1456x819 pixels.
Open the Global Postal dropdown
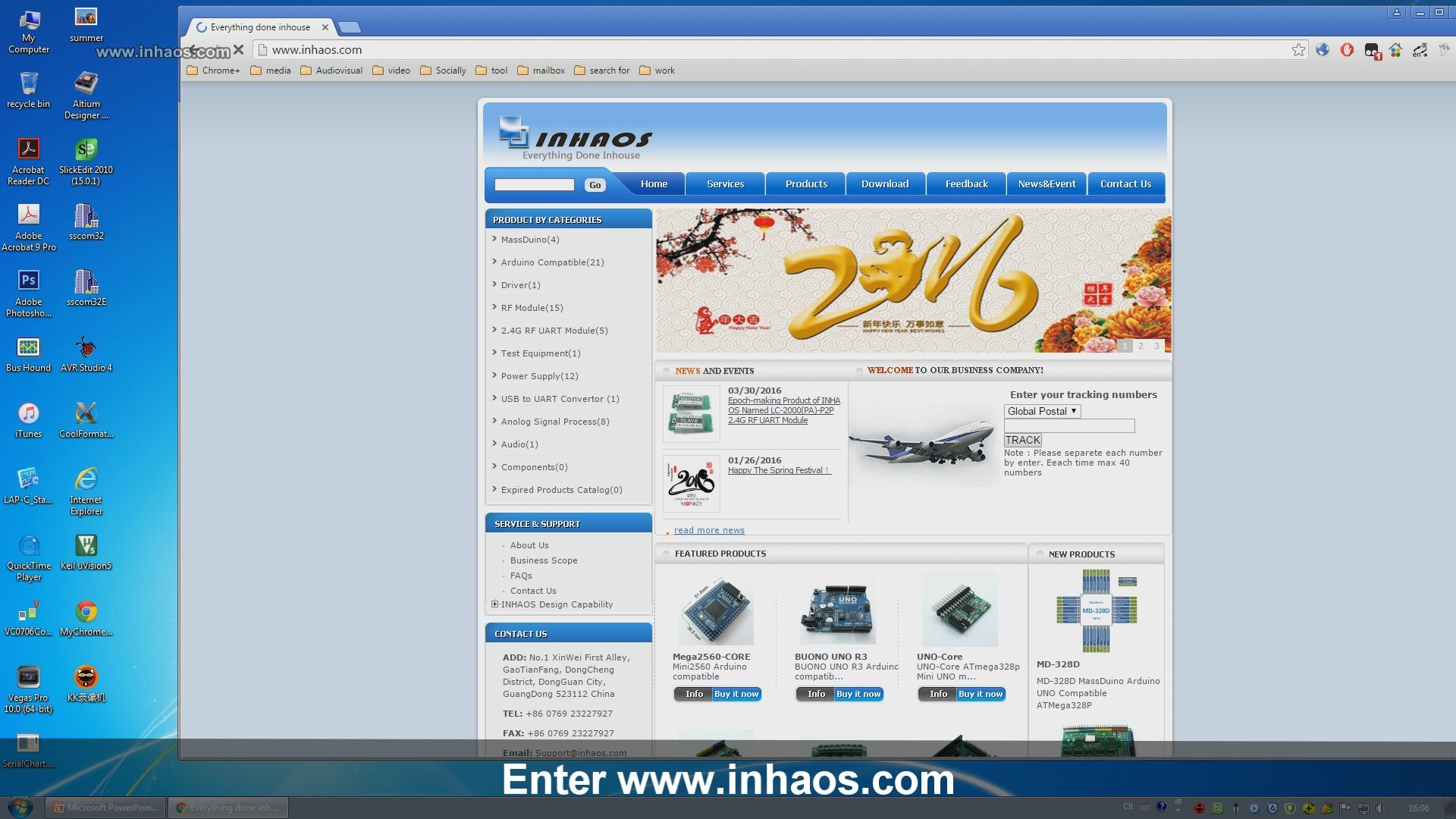pyautogui.click(x=1042, y=411)
